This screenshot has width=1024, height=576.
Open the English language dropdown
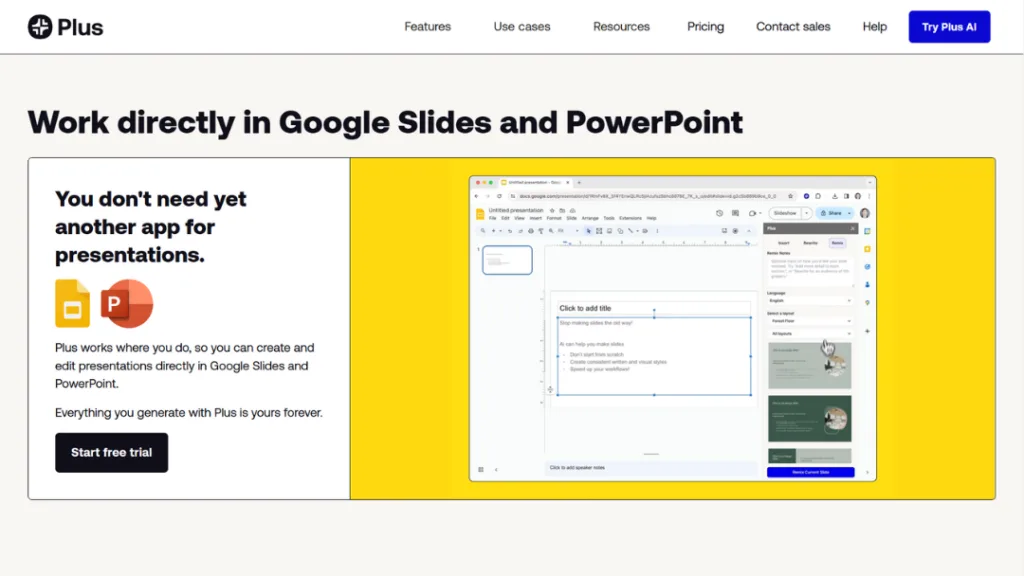(809, 301)
